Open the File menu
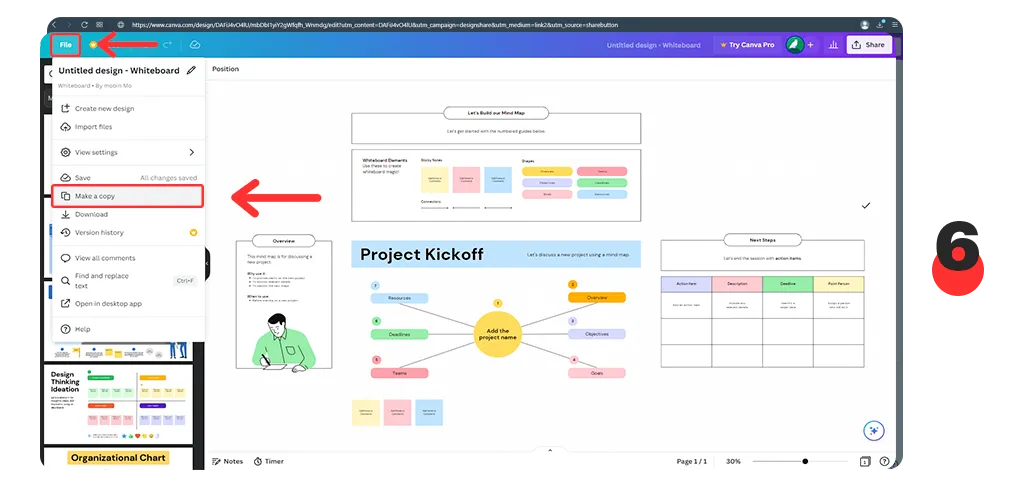Viewport: 1018px width, 499px height. coord(66,45)
